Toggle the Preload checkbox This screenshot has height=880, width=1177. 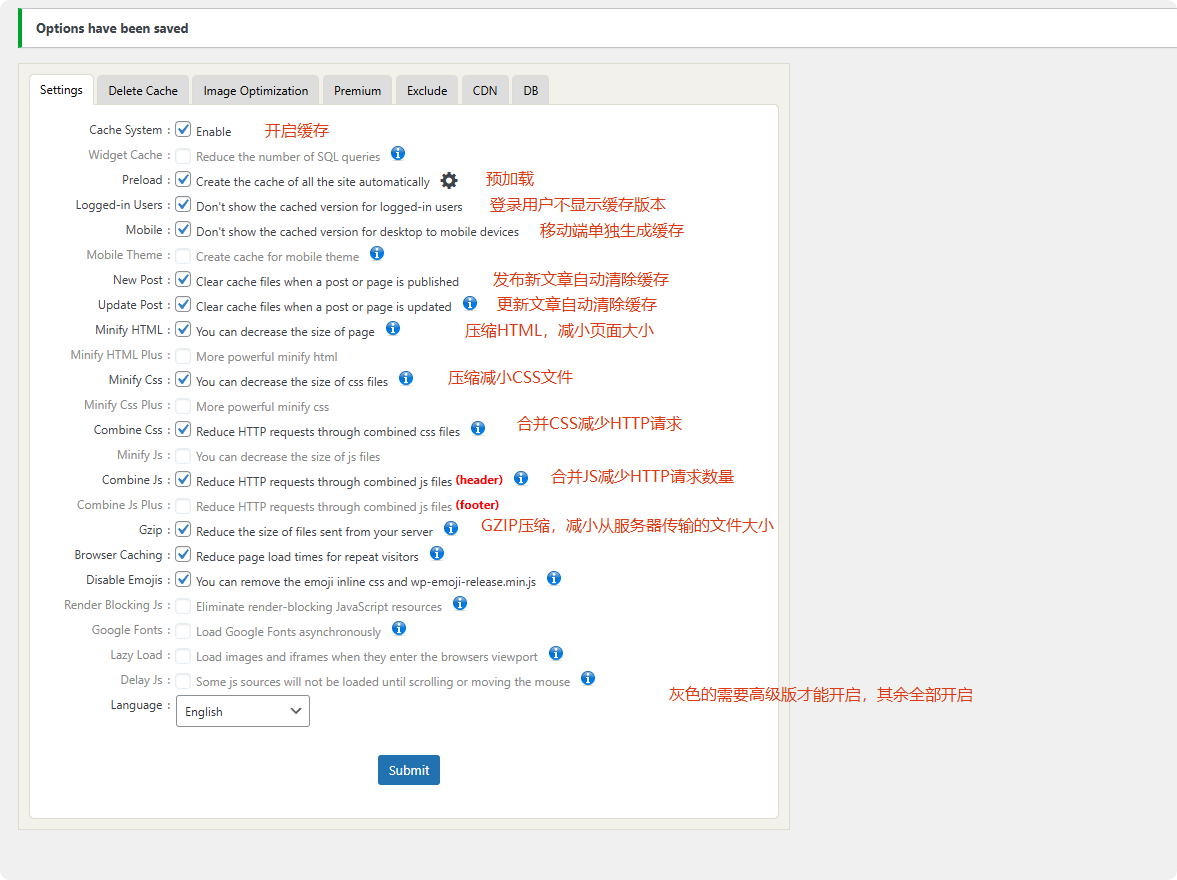pos(183,180)
